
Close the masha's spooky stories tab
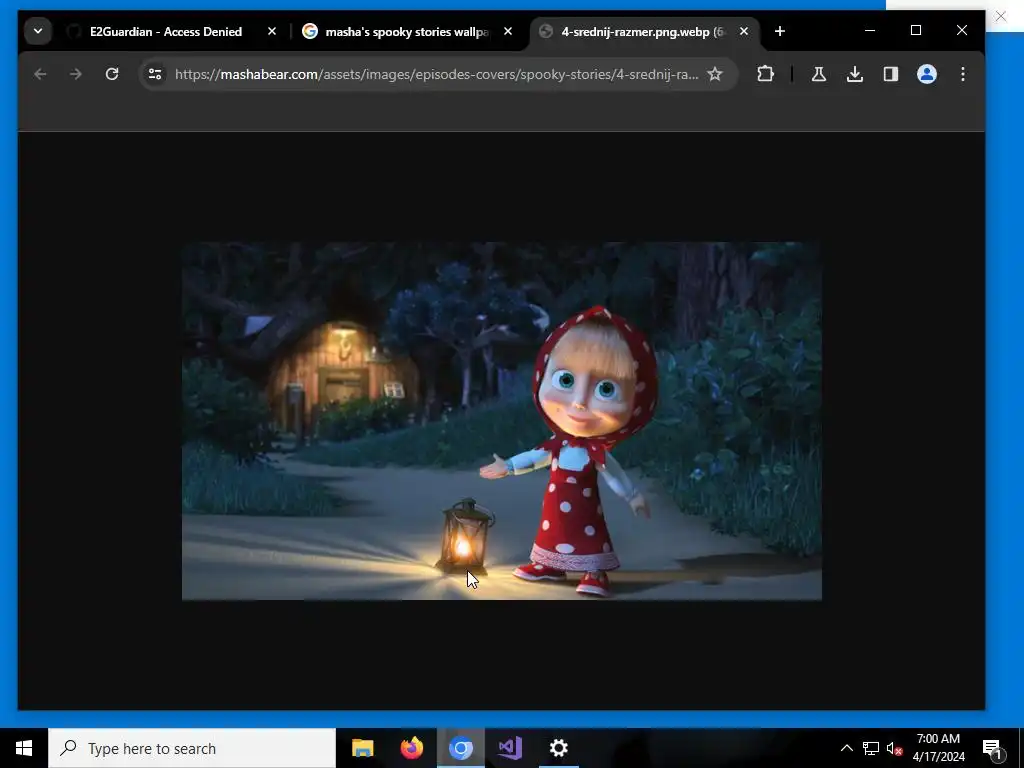point(508,31)
